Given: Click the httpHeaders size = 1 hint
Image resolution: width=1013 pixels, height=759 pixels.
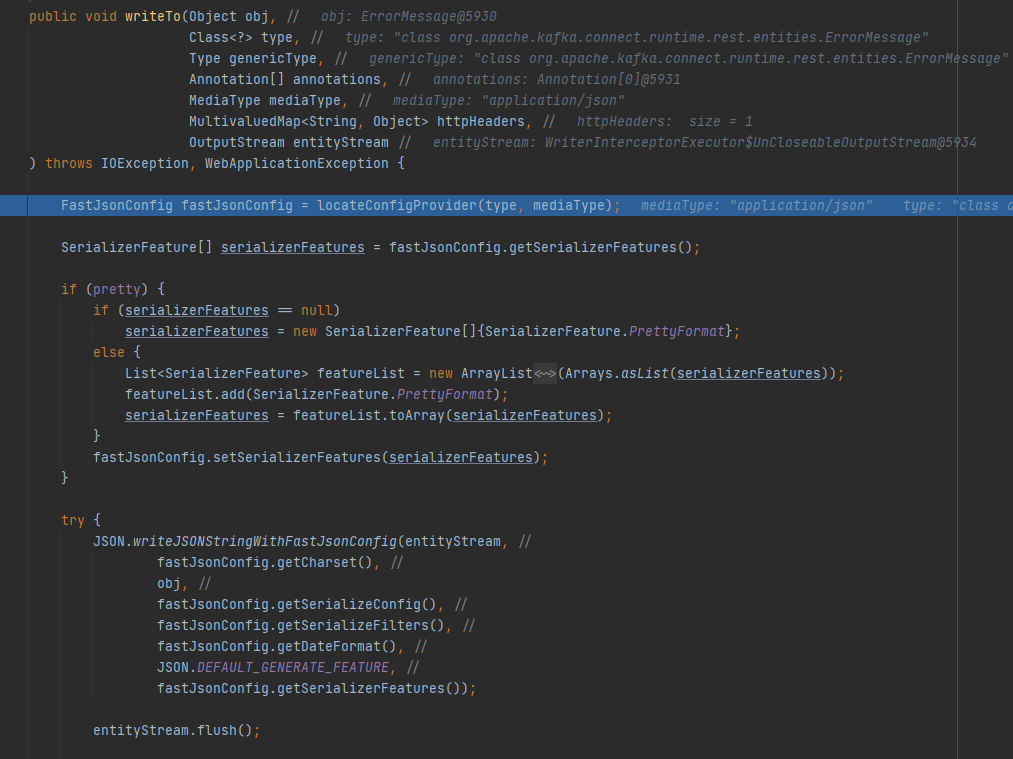Looking at the screenshot, I should click(x=664, y=122).
